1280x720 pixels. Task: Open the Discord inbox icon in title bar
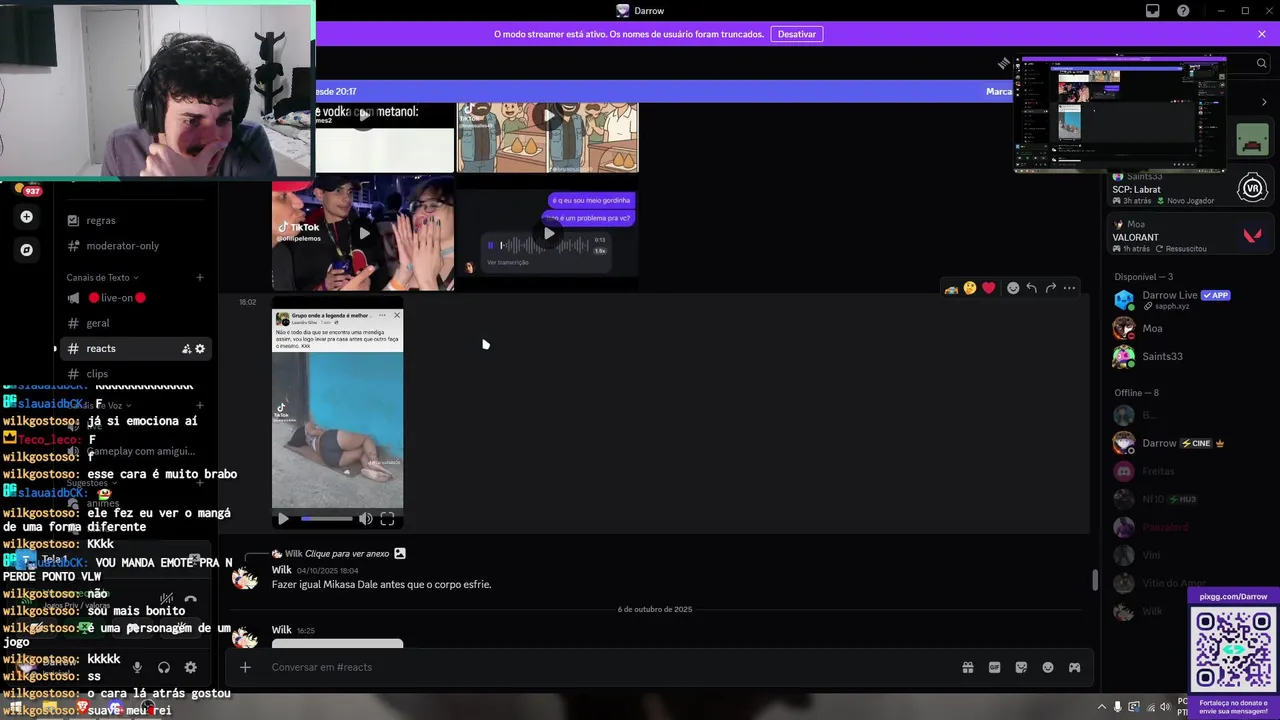click(x=1153, y=11)
